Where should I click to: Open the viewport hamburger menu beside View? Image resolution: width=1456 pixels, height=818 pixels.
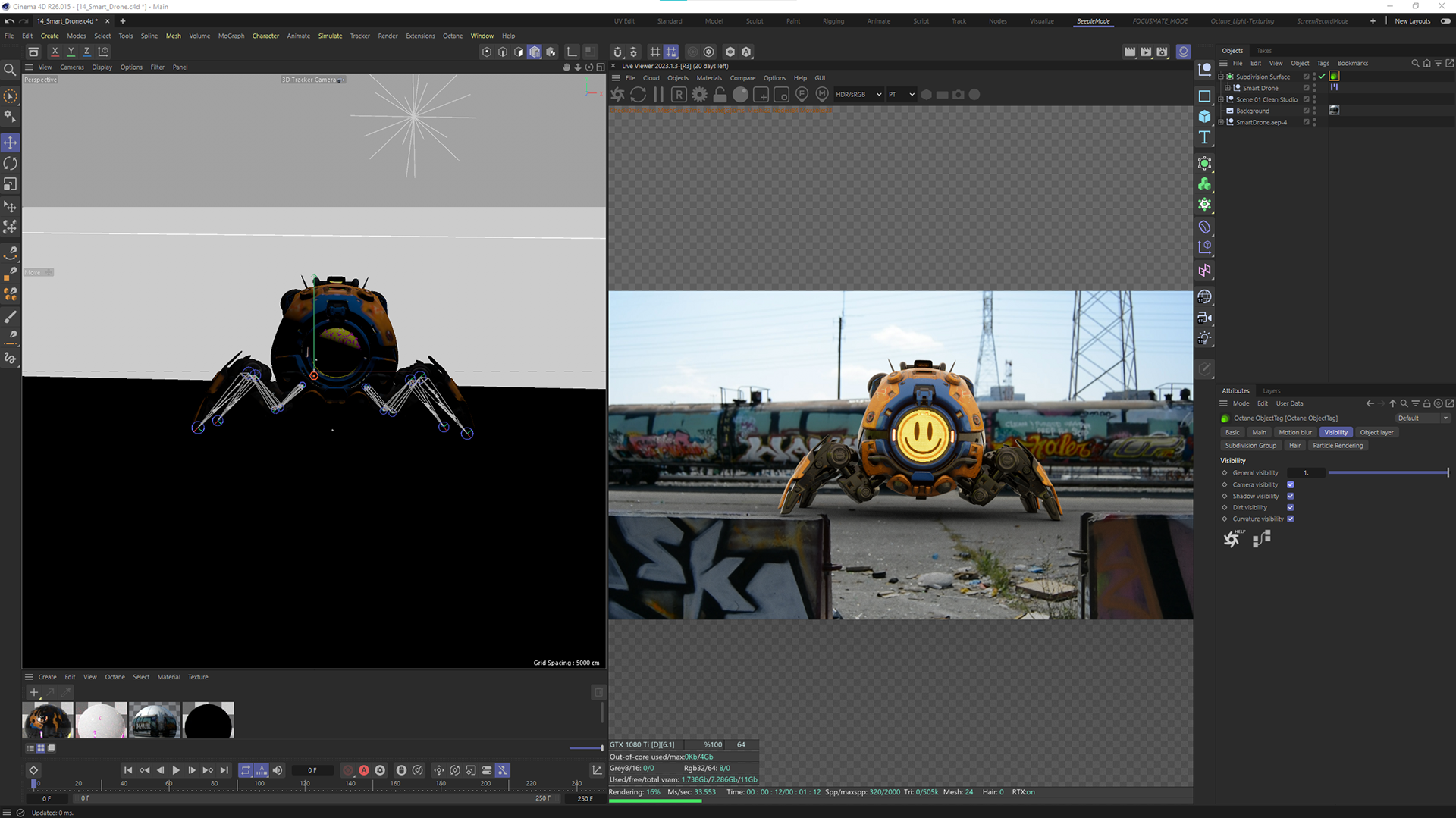tap(29, 67)
